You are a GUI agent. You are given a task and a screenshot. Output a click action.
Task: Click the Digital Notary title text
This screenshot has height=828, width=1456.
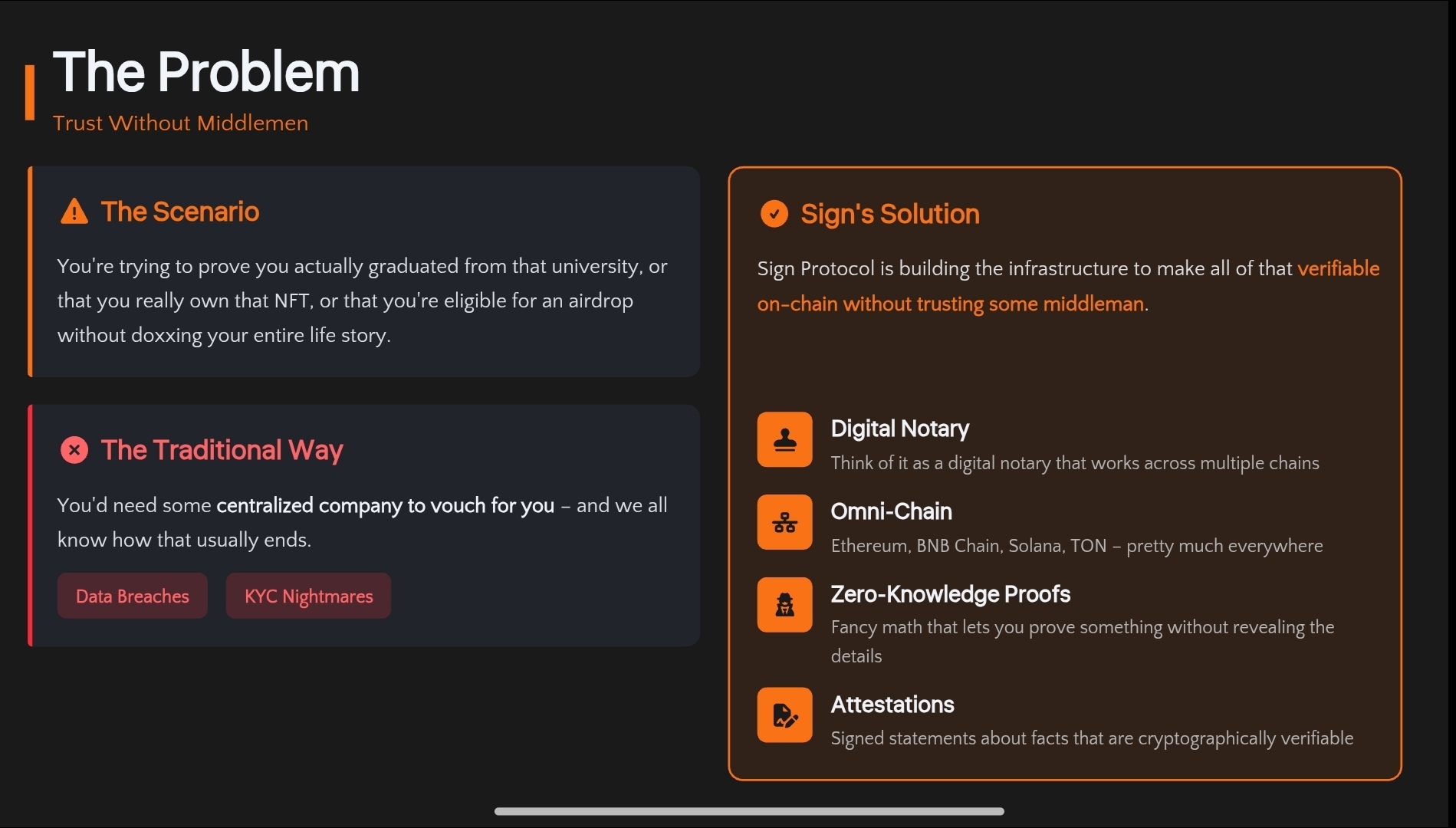pyautogui.click(x=899, y=429)
